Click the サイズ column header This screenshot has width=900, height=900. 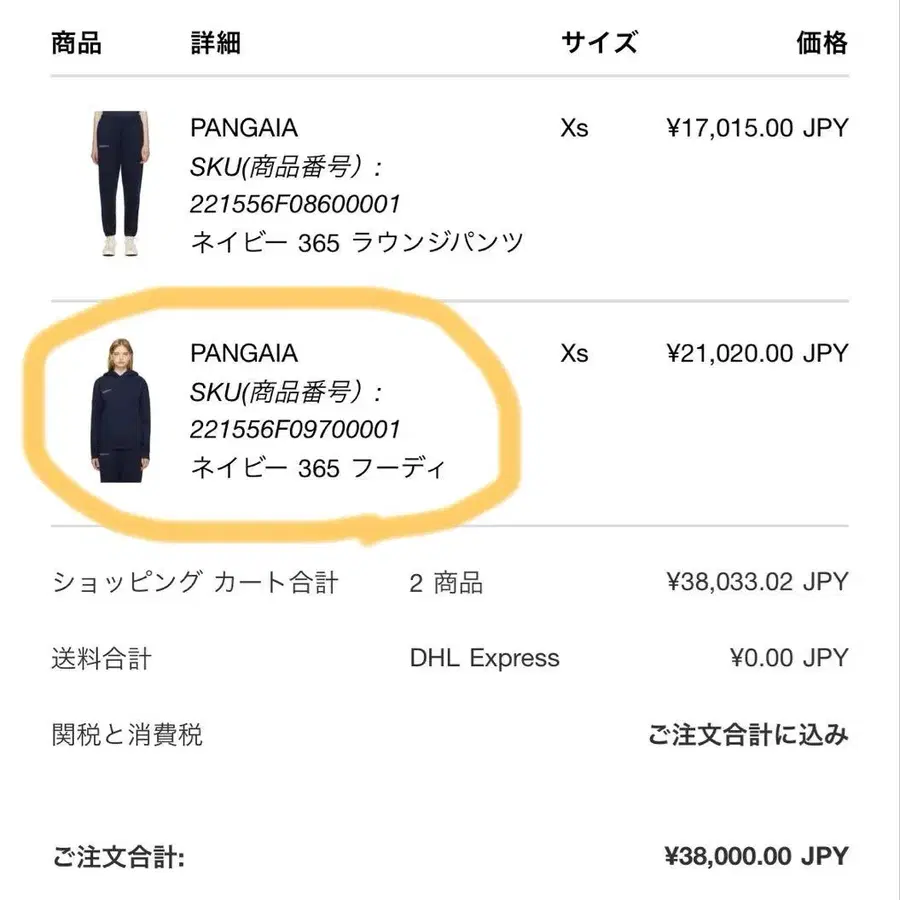click(x=599, y=42)
